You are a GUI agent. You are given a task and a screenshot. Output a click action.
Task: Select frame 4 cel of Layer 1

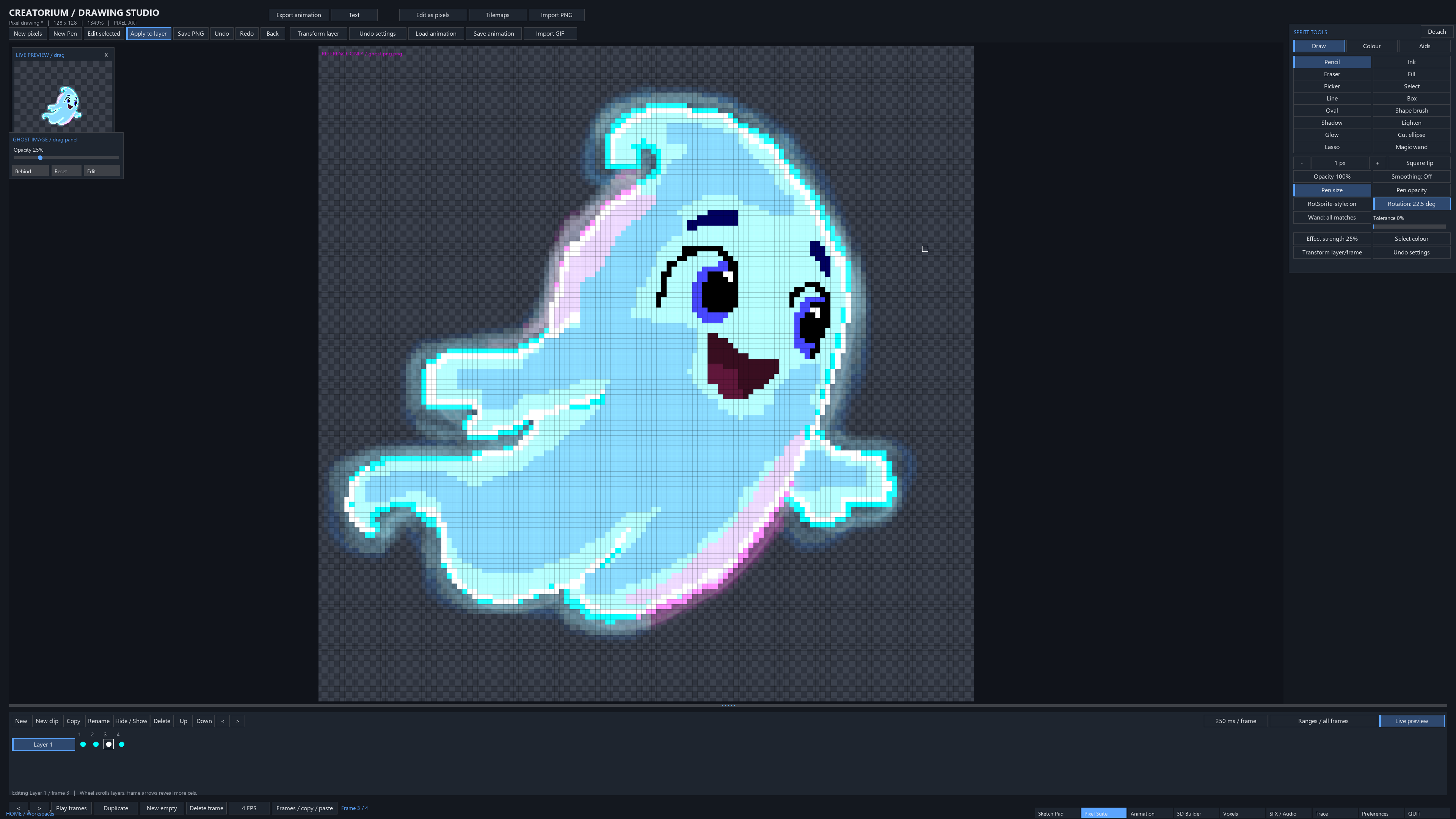point(121,744)
